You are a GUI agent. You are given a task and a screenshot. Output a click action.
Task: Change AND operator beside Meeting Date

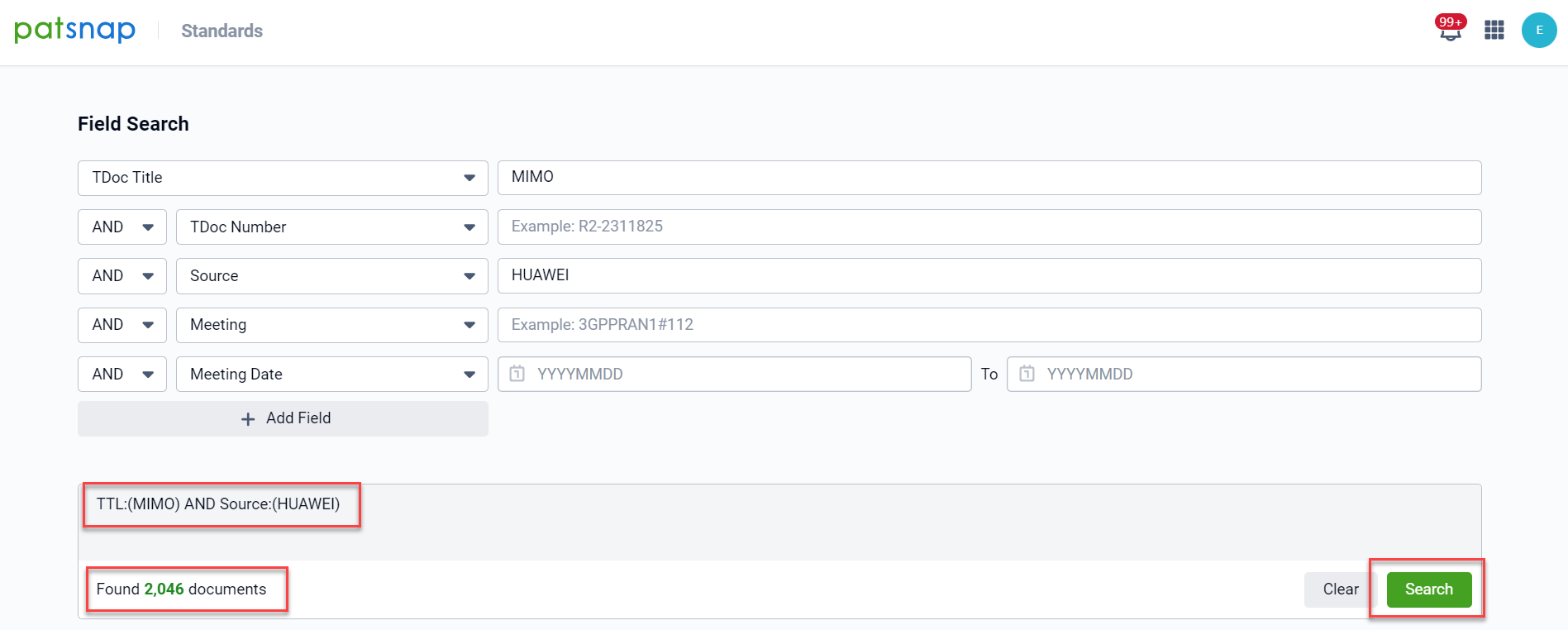click(x=122, y=375)
